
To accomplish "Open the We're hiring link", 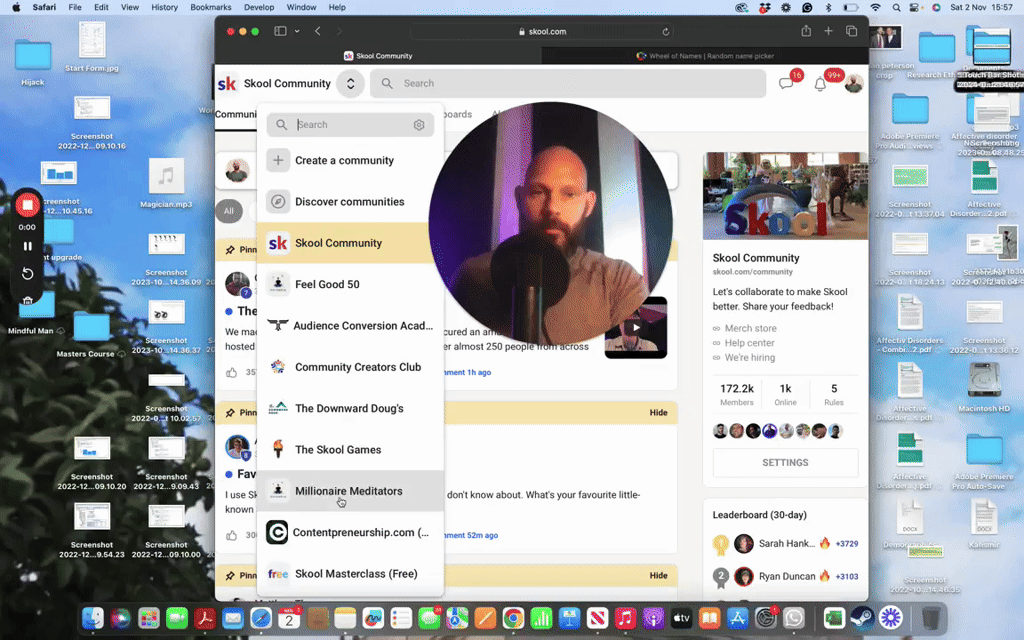I will tap(750, 358).
